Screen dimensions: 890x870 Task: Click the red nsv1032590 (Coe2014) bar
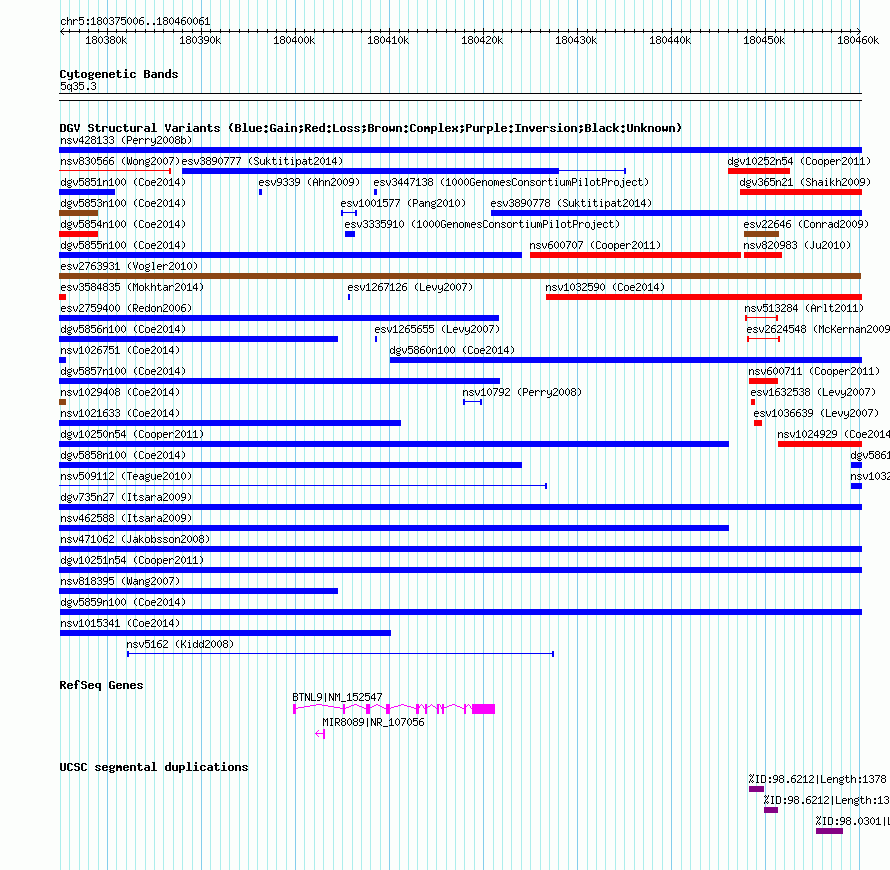704,297
